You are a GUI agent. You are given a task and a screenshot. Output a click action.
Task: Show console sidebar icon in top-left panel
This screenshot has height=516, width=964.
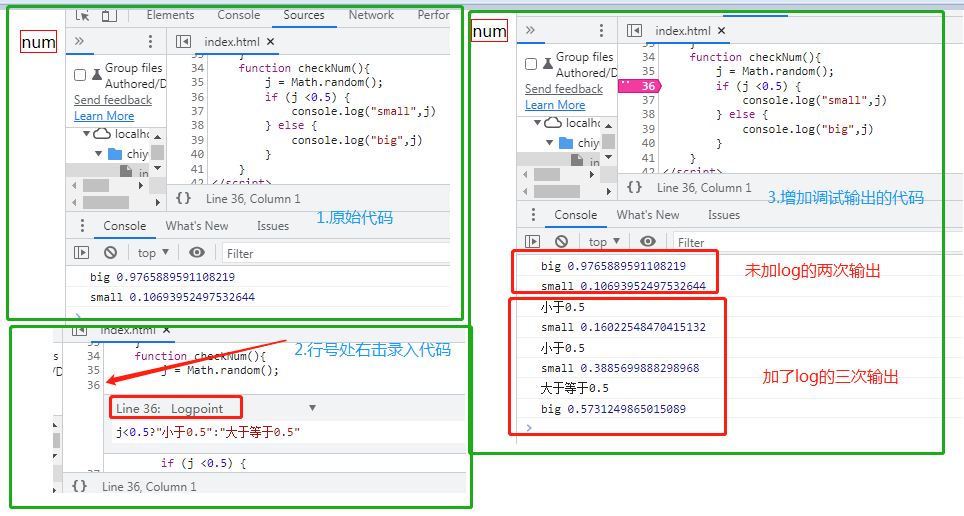pyautogui.click(x=82, y=253)
